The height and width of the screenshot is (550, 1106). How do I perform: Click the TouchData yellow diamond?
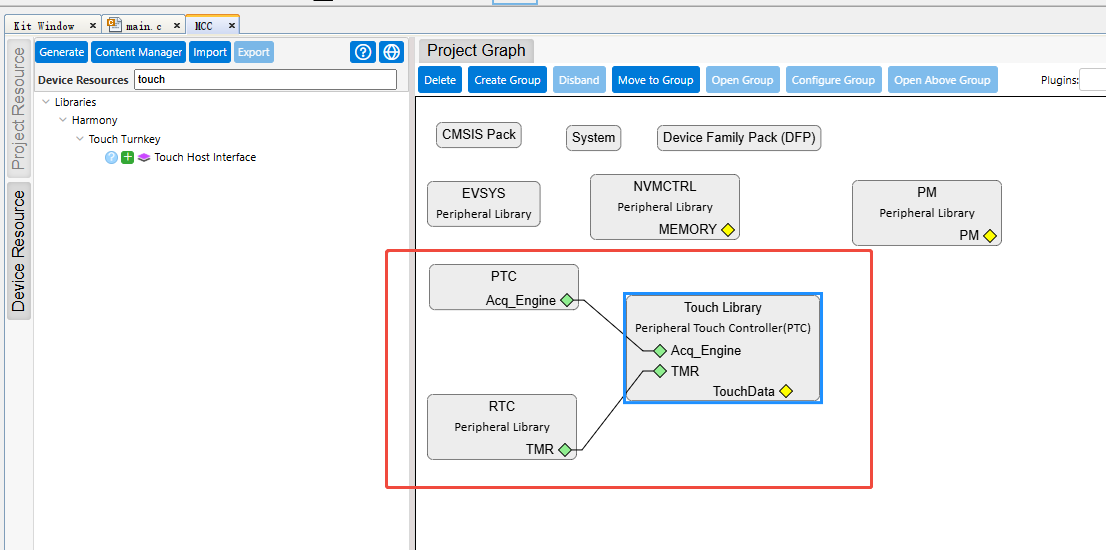[786, 391]
